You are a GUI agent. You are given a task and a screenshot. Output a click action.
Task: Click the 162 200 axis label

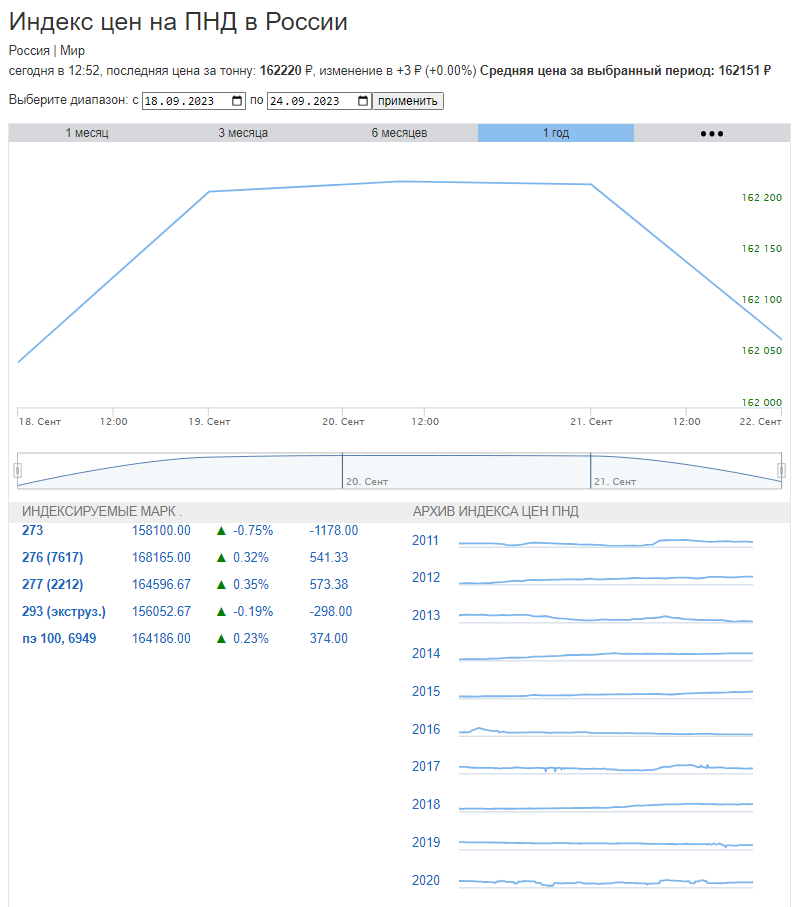point(761,198)
